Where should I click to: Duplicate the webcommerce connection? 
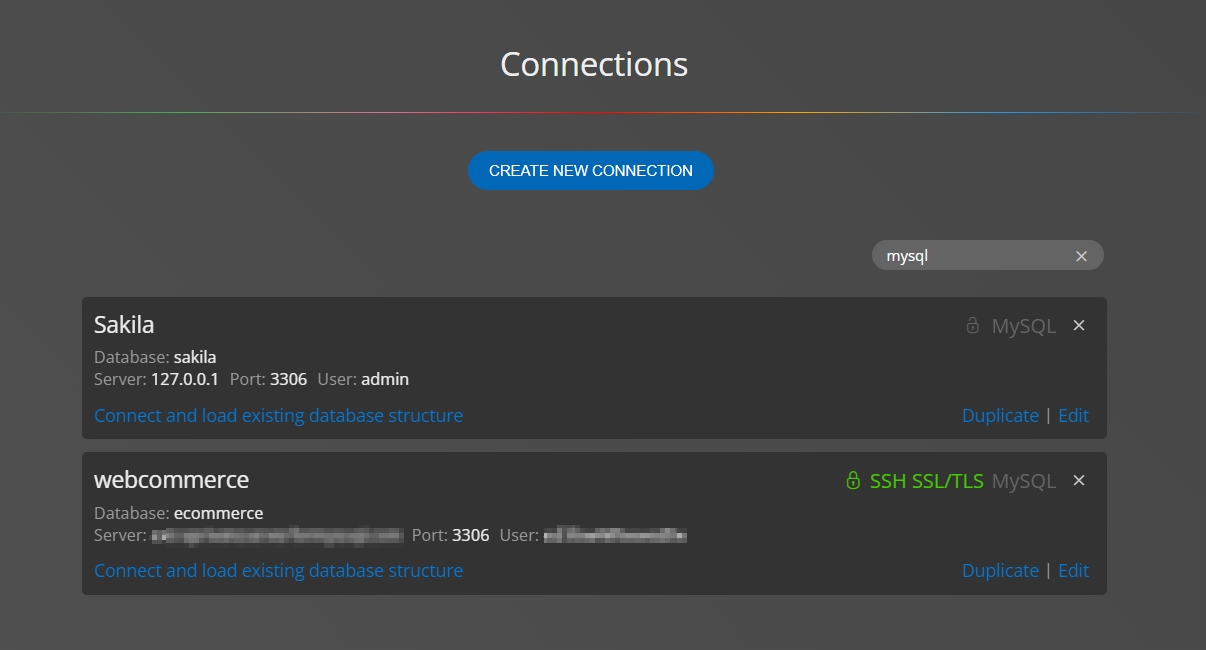1000,570
